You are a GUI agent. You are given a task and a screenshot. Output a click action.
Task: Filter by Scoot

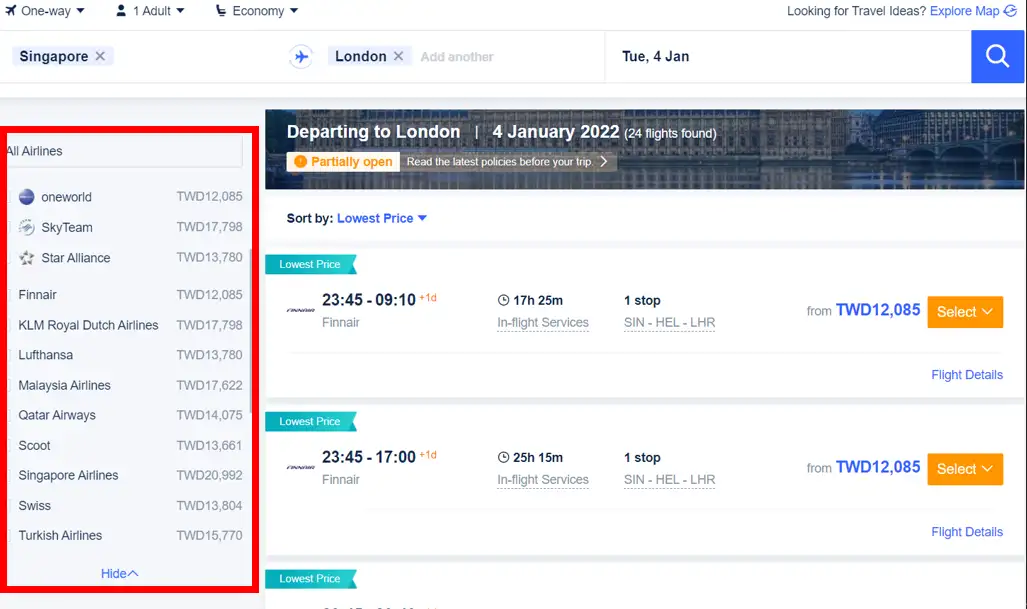[x=34, y=445]
